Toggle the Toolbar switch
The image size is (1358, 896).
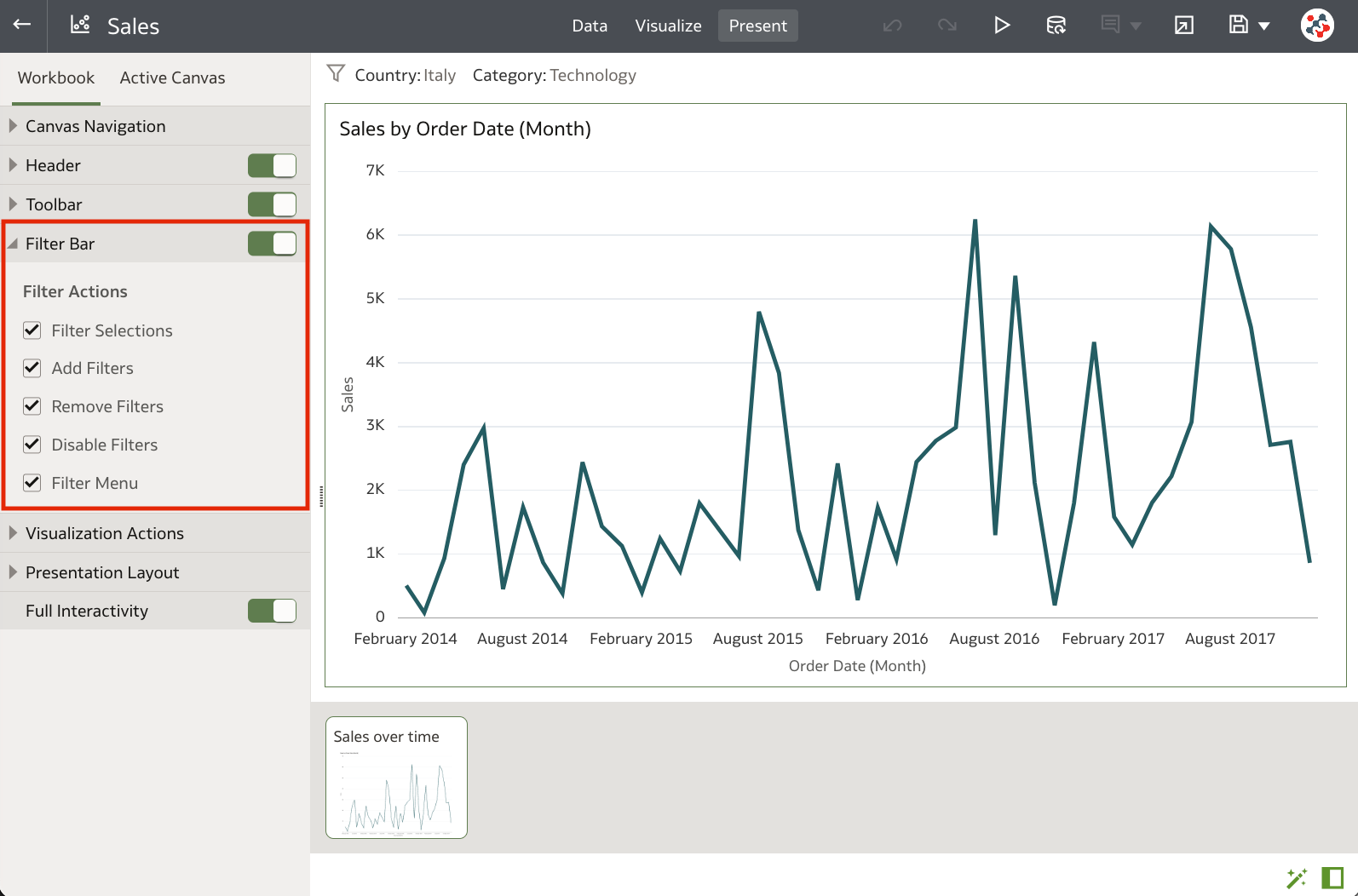[272, 204]
